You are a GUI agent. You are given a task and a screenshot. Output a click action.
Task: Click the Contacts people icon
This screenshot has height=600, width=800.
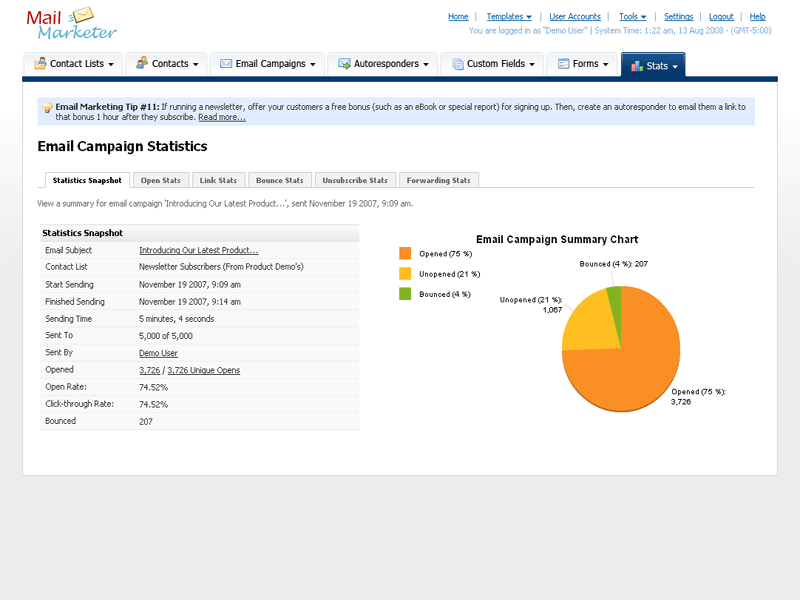(142, 64)
